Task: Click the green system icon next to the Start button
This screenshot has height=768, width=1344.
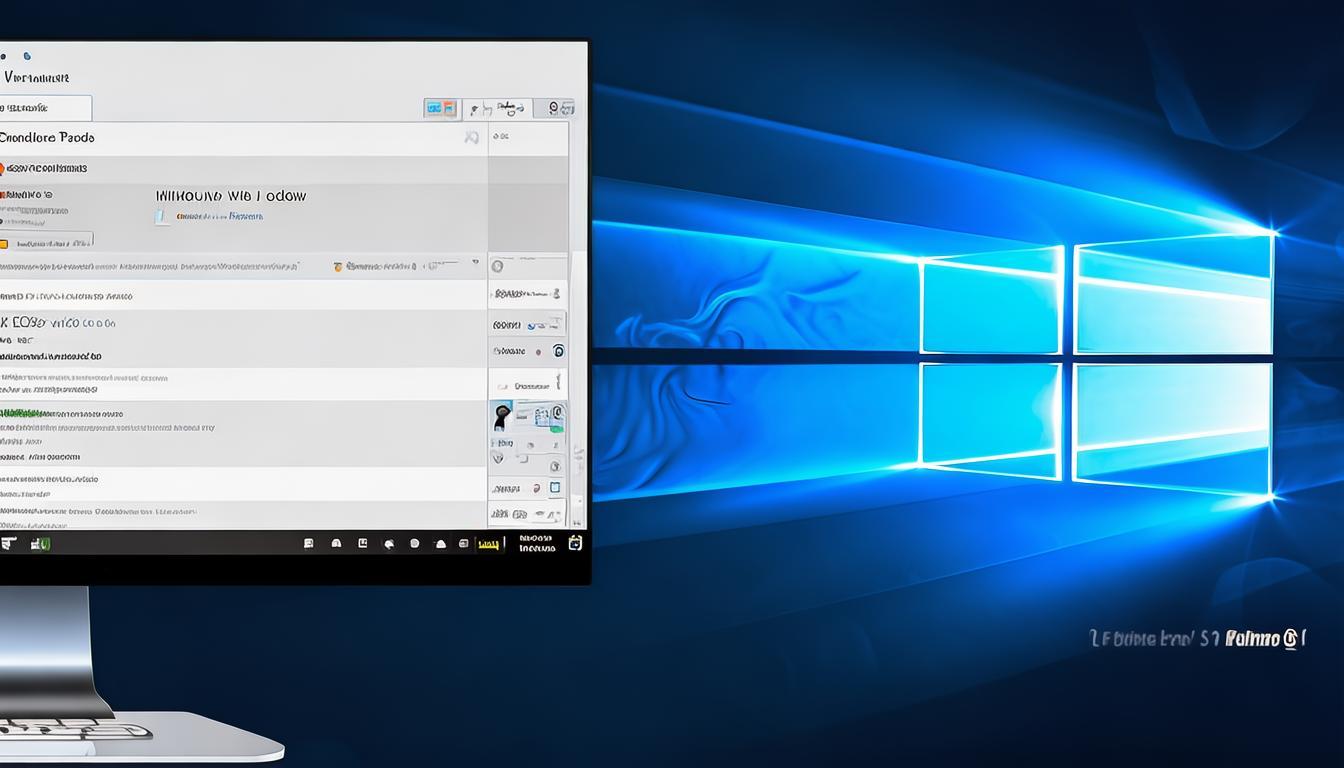Action: 38,543
